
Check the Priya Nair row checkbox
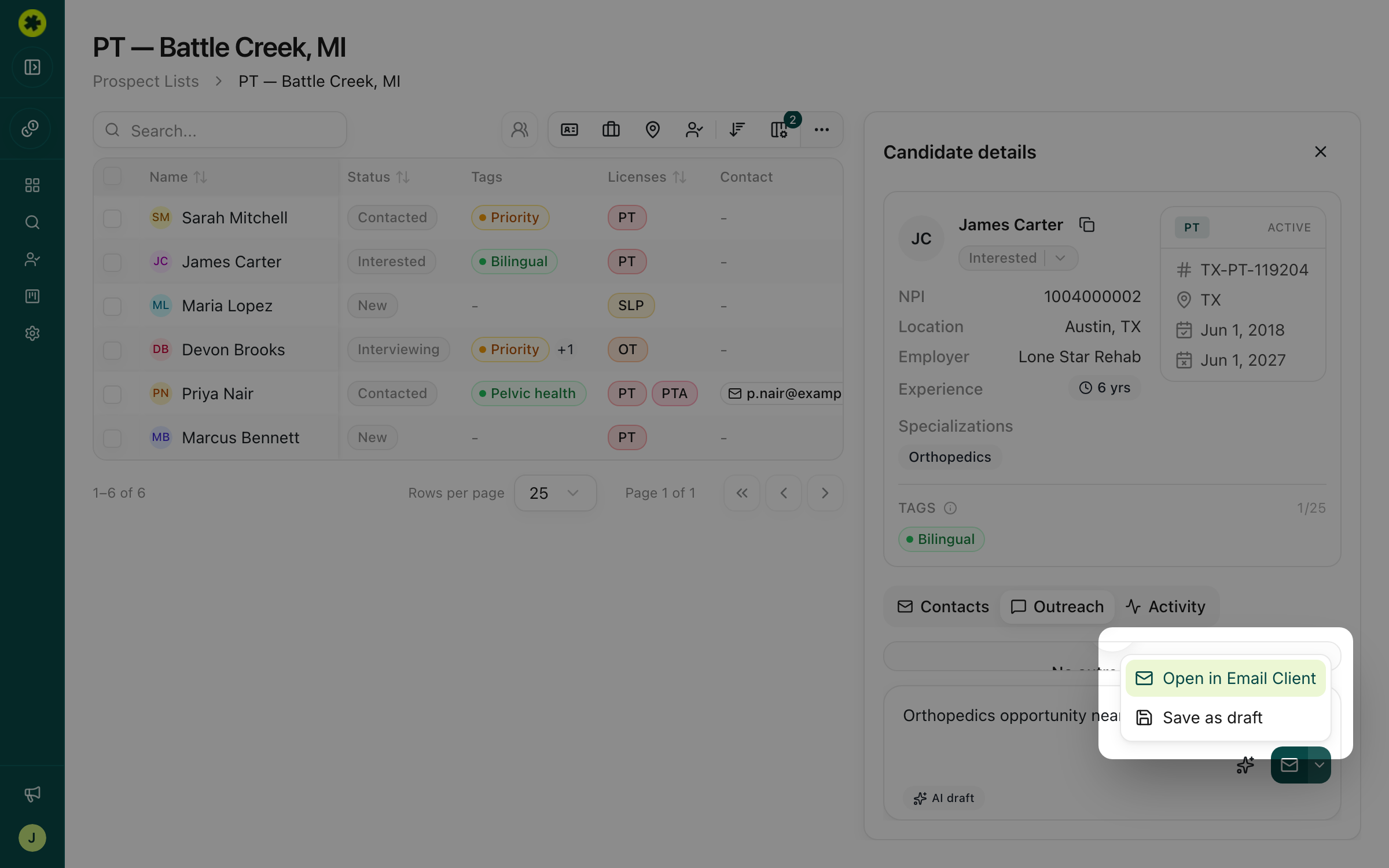112,394
